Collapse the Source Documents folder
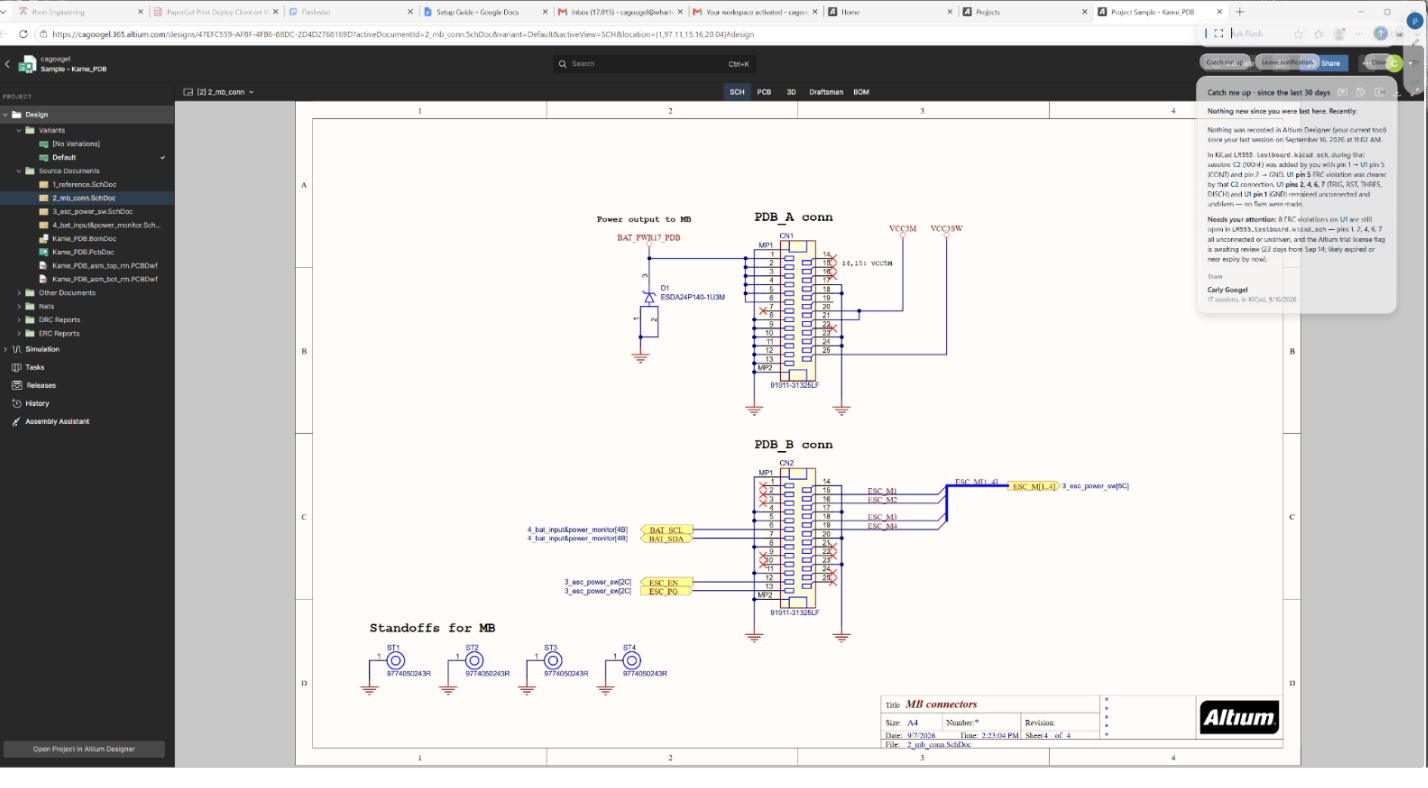This screenshot has height=788, width=1428. [x=18, y=171]
